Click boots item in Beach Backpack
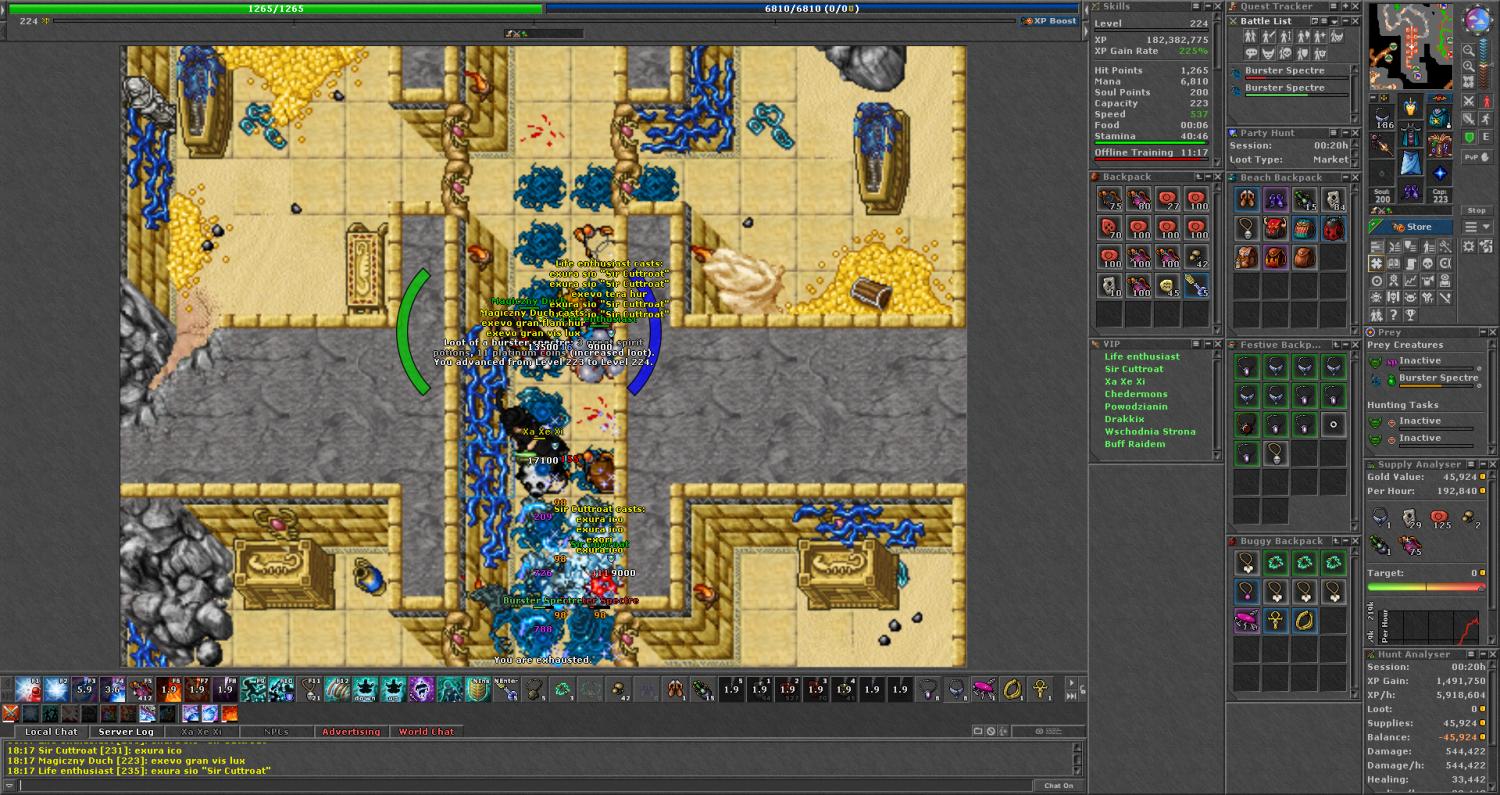Viewport: 1500px width, 795px height. pos(1246,199)
